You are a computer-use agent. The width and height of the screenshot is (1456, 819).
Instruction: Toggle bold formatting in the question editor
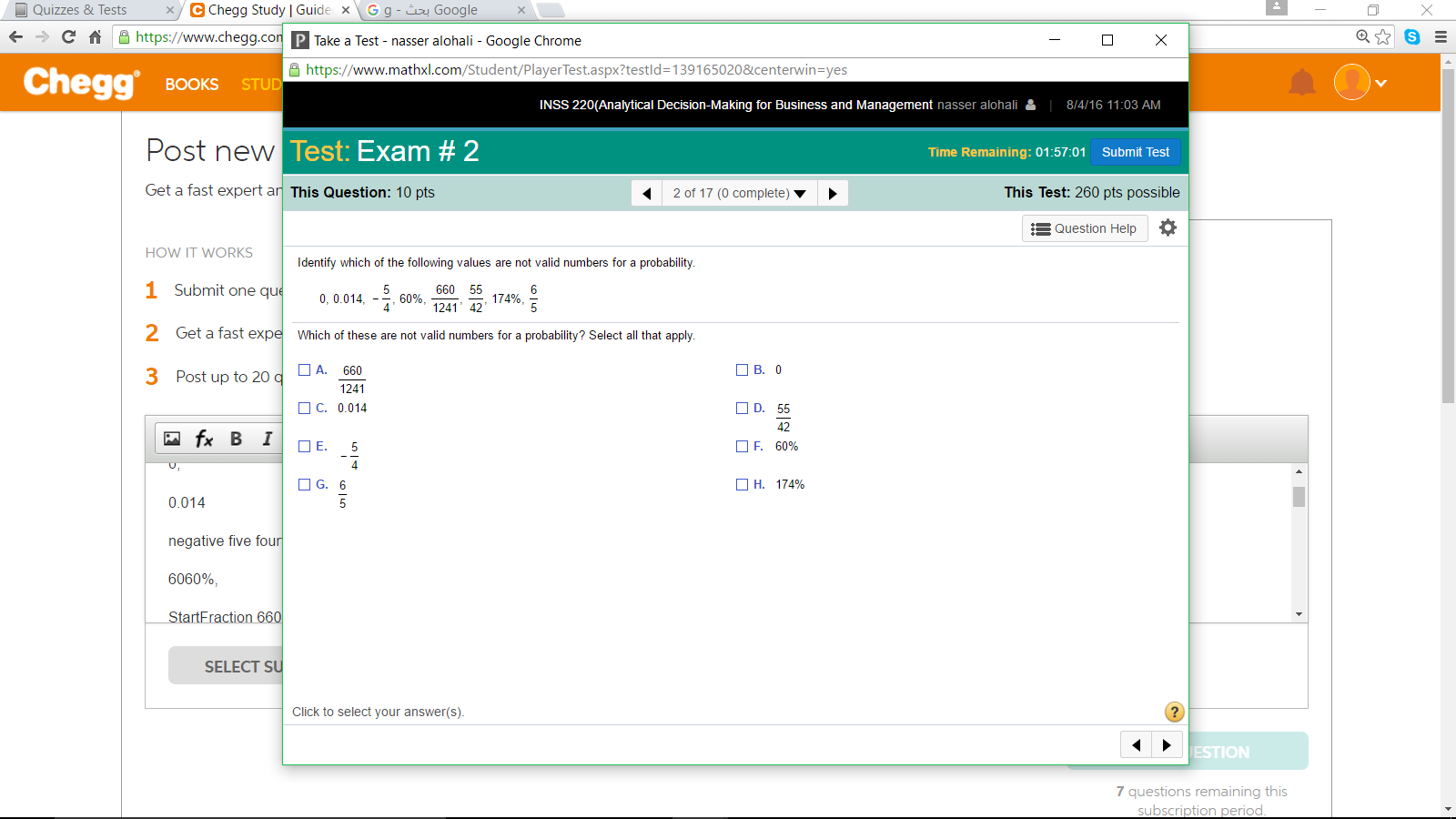point(236,439)
